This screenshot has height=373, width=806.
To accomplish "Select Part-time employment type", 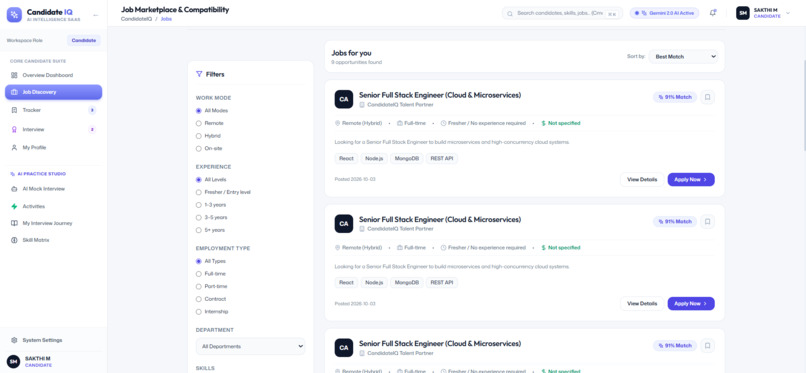I will tap(198, 286).
